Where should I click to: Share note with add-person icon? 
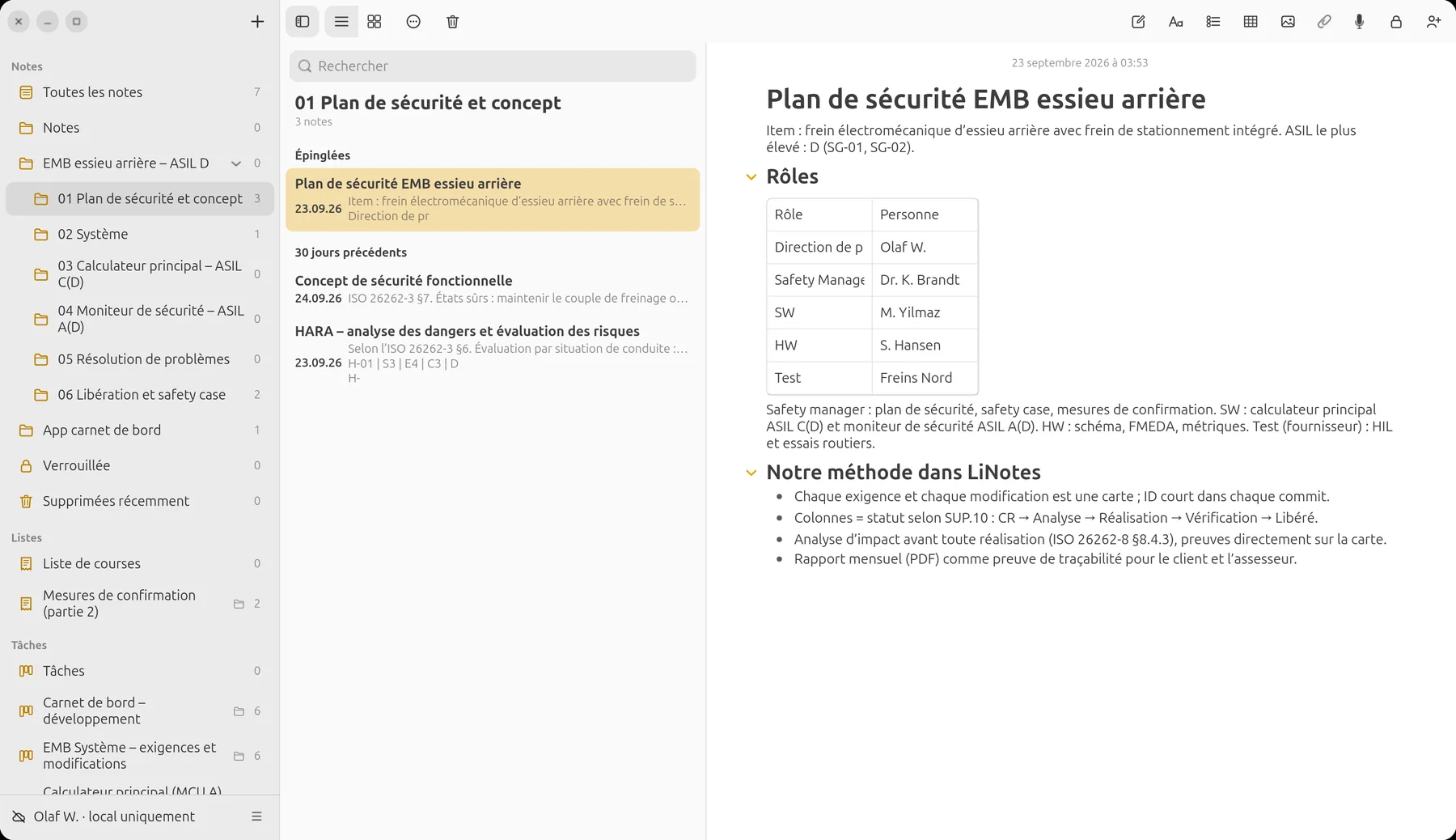[x=1433, y=22]
